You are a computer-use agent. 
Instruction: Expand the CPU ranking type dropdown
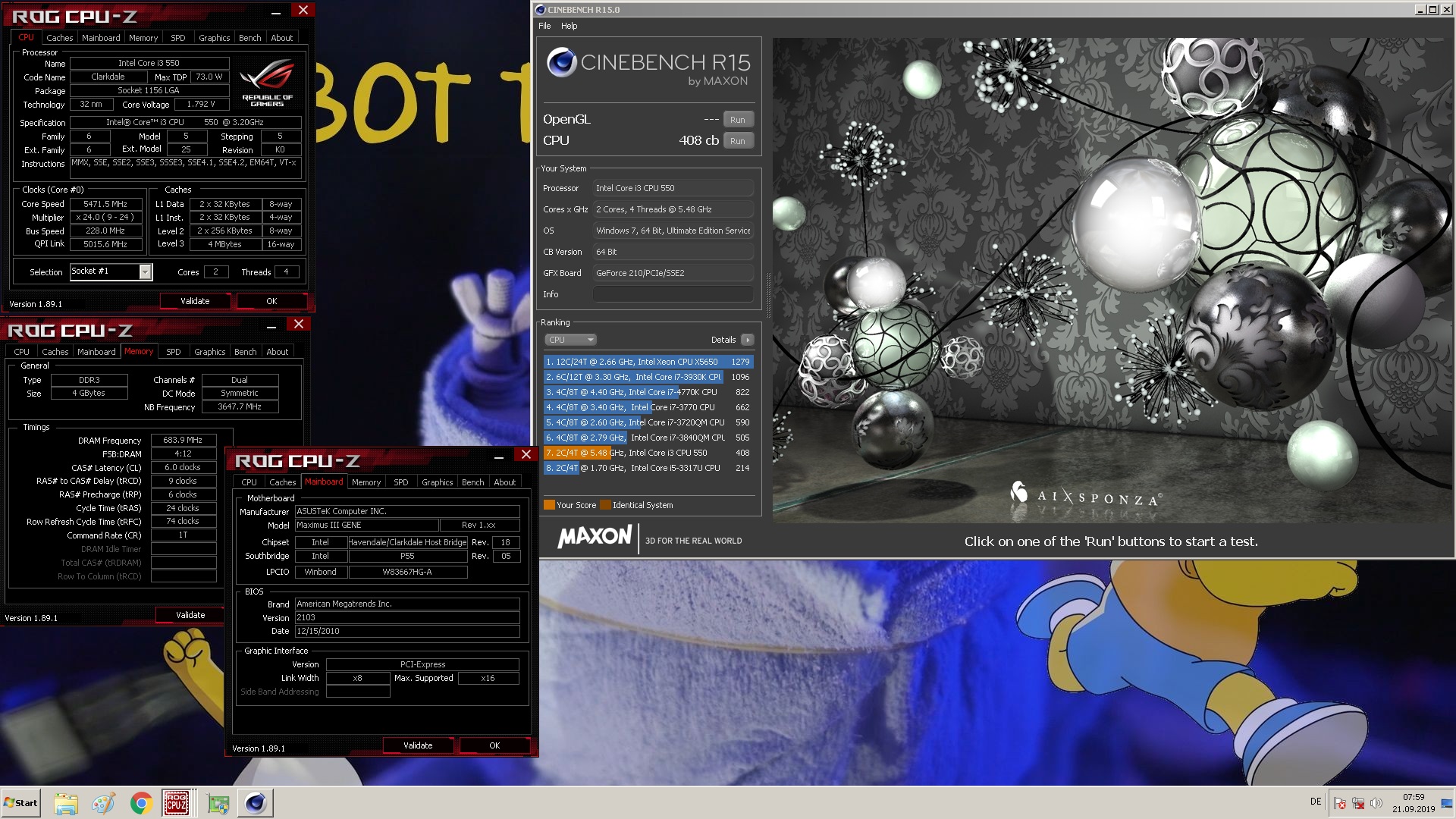tap(571, 340)
